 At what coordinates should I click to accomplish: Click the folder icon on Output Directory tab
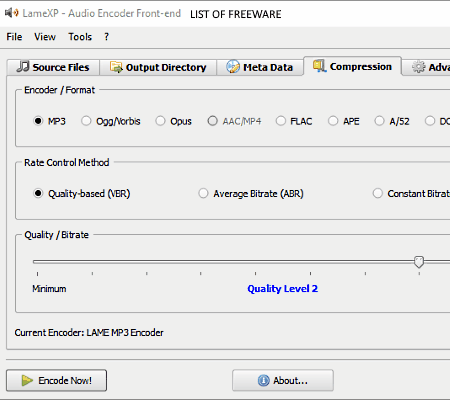tap(116, 67)
